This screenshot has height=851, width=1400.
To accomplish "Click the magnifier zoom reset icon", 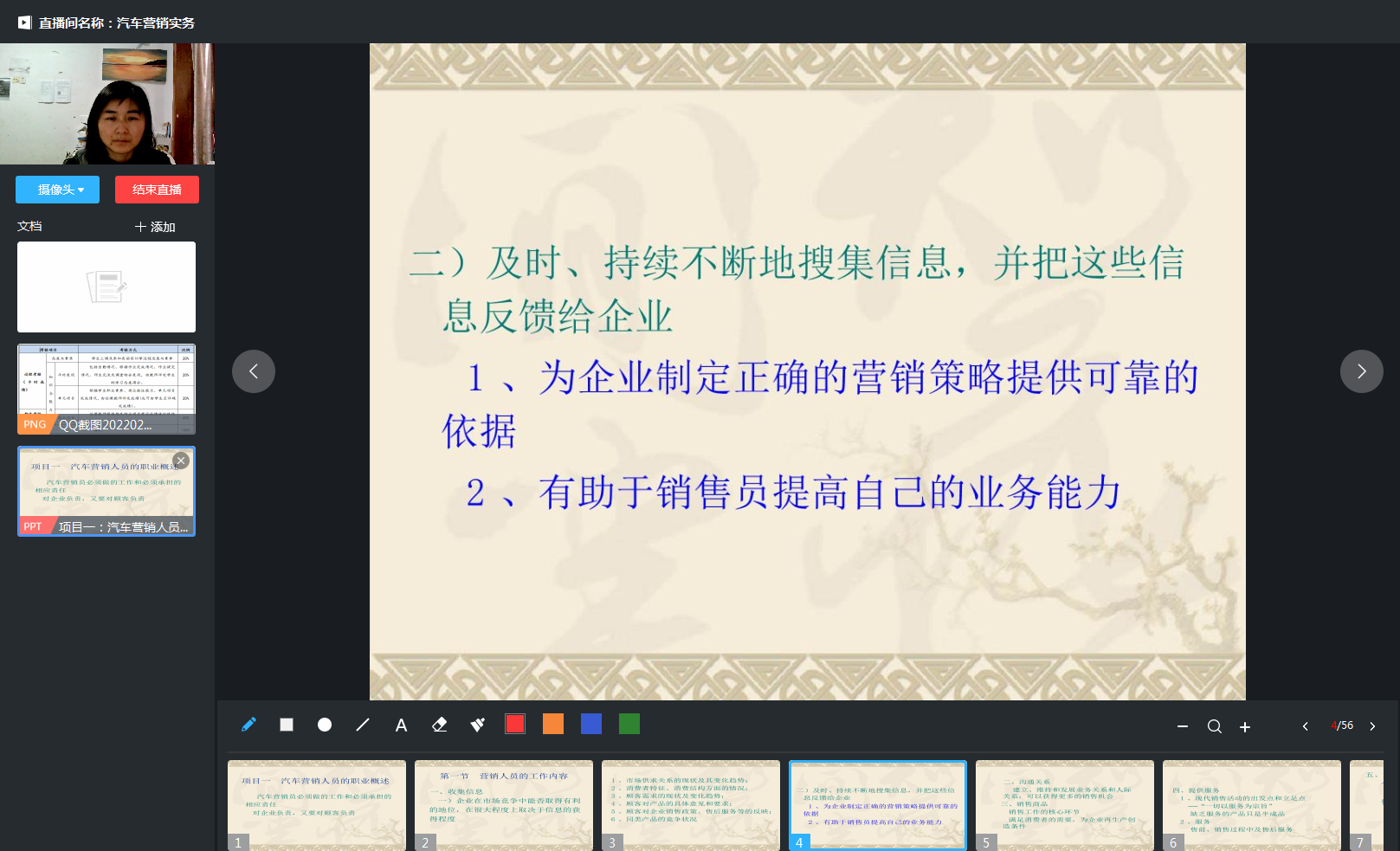I will click(x=1215, y=726).
